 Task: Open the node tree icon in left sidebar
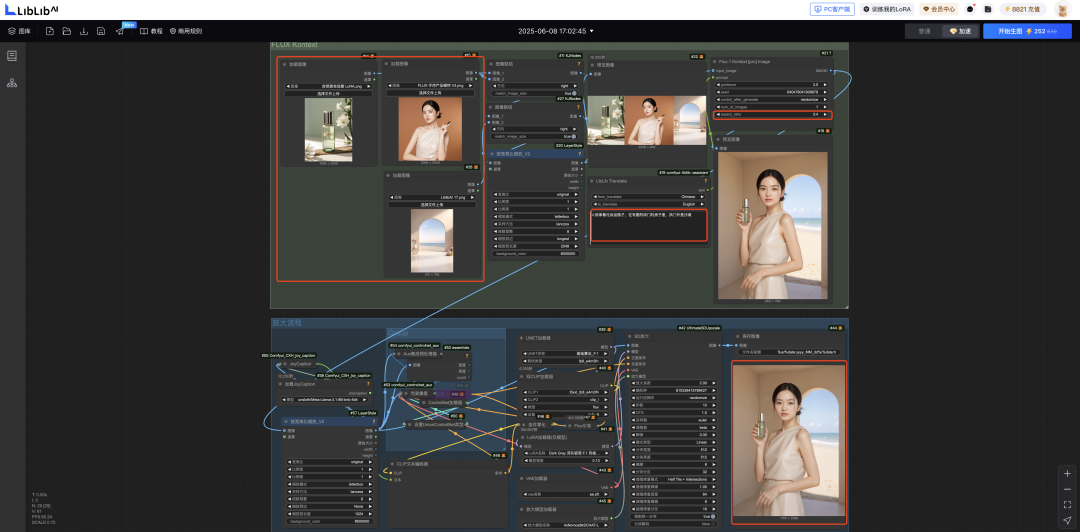[12, 83]
